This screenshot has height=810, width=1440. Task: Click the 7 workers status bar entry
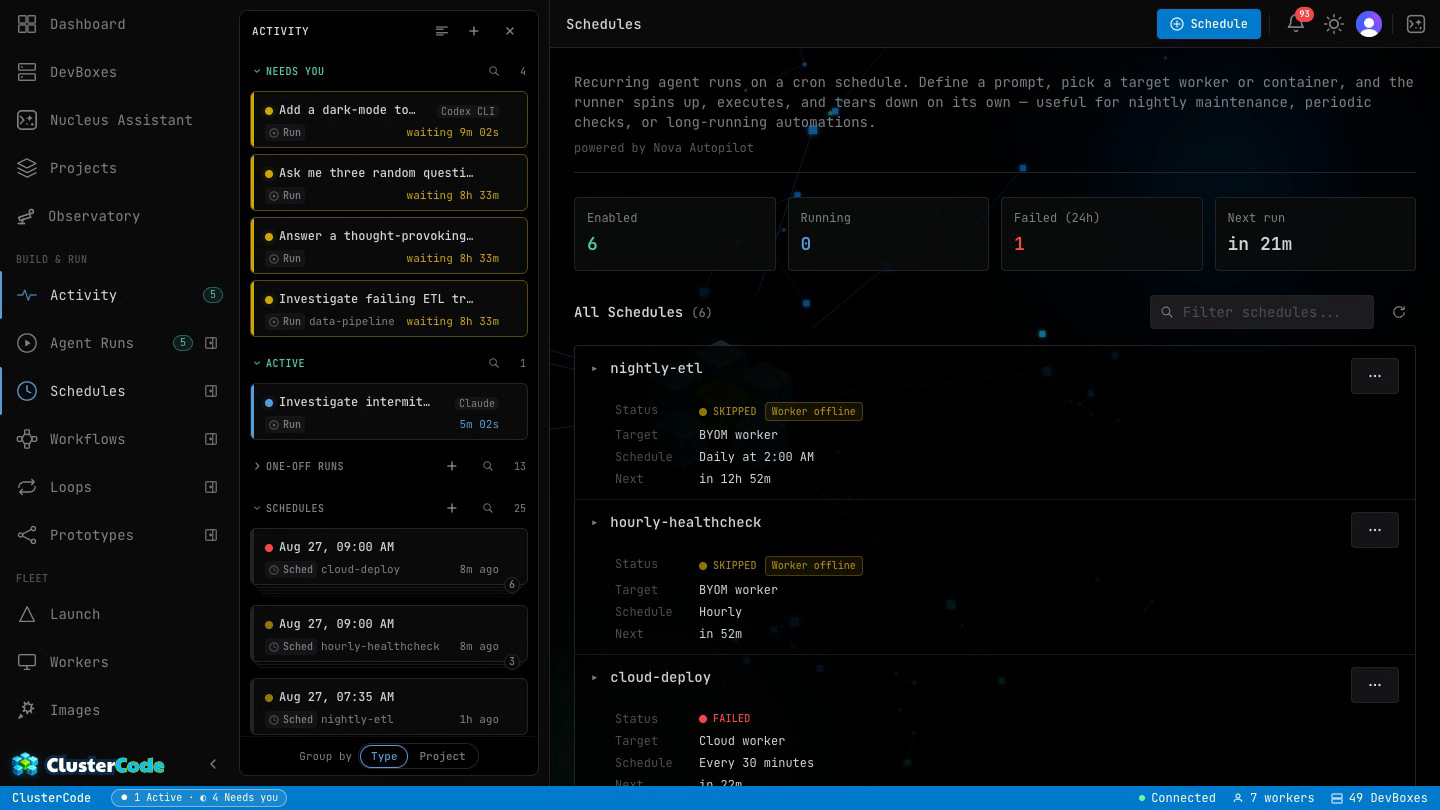click(1274, 798)
